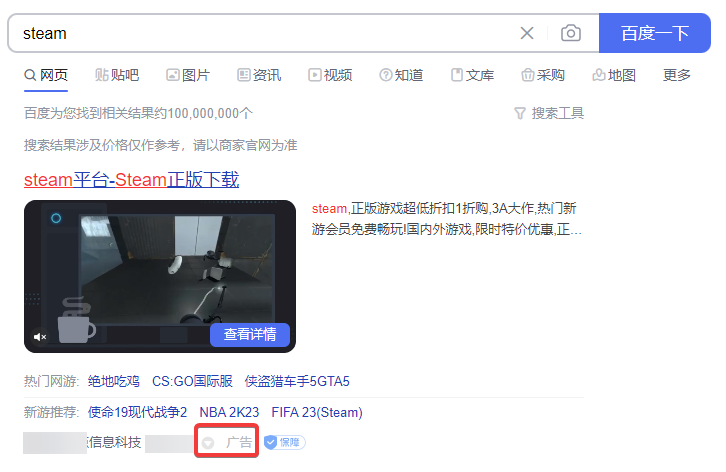Open image search via the camera icon
This screenshot has height=472, width=726.
(x=570, y=33)
